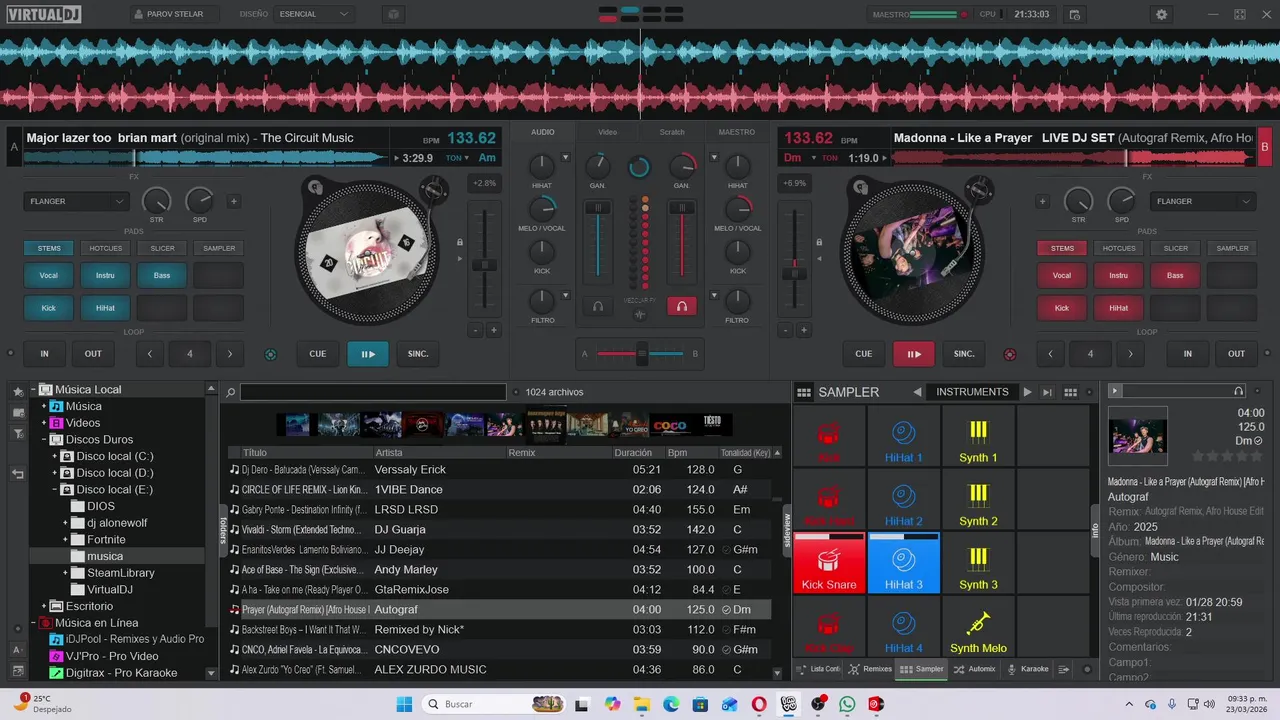
Task: Trigger the Kick Snare sampler pad
Action: (829, 563)
